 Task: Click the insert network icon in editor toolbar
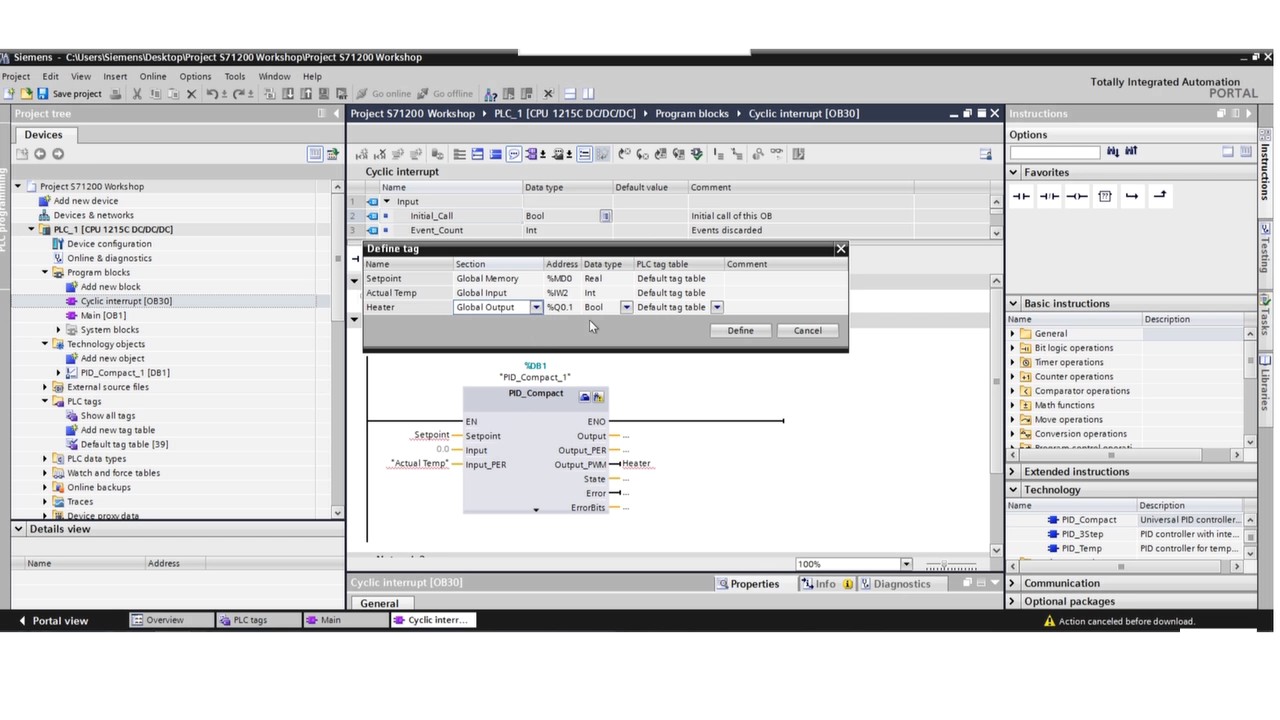click(x=362, y=154)
